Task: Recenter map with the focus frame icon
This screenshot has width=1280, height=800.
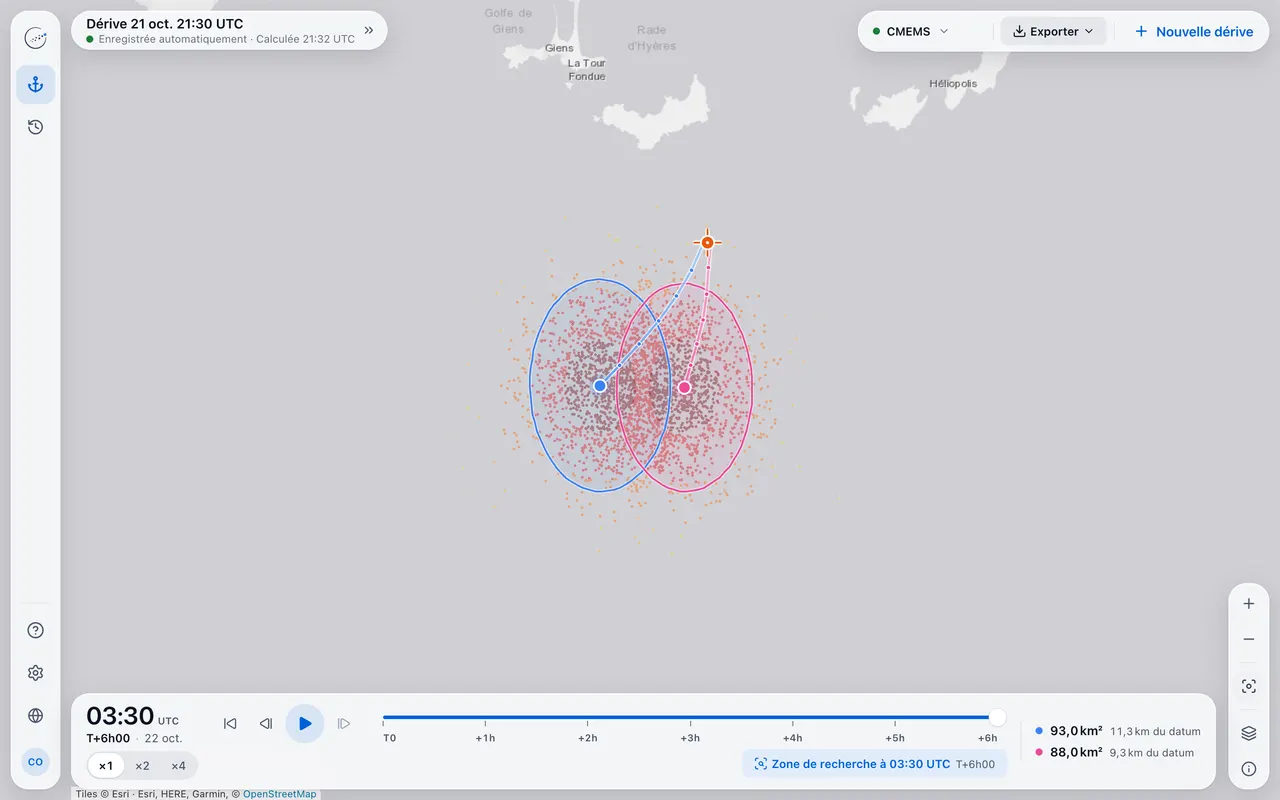Action: (1248, 687)
